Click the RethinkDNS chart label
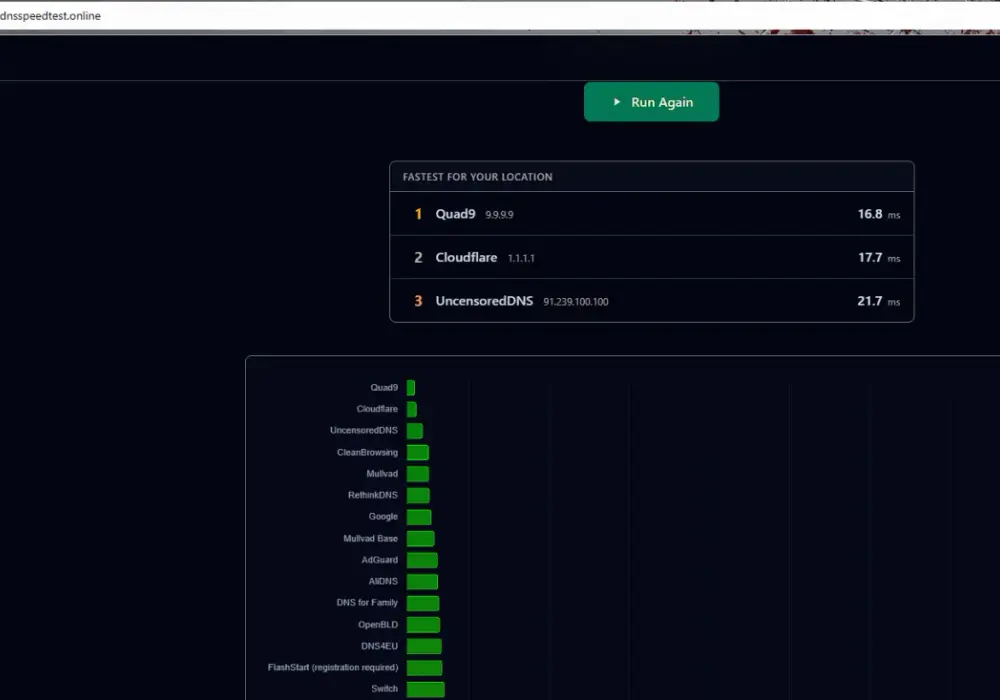Viewport: 1000px width, 700px height. click(372, 495)
